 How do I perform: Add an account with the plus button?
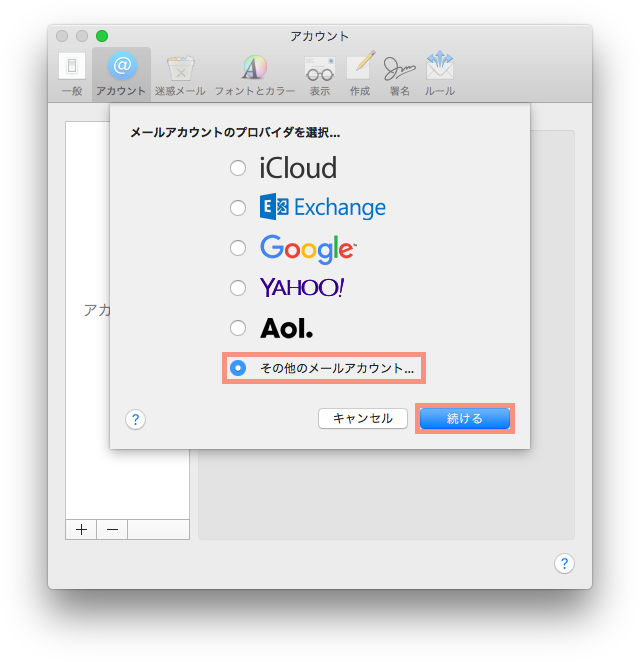click(81, 529)
